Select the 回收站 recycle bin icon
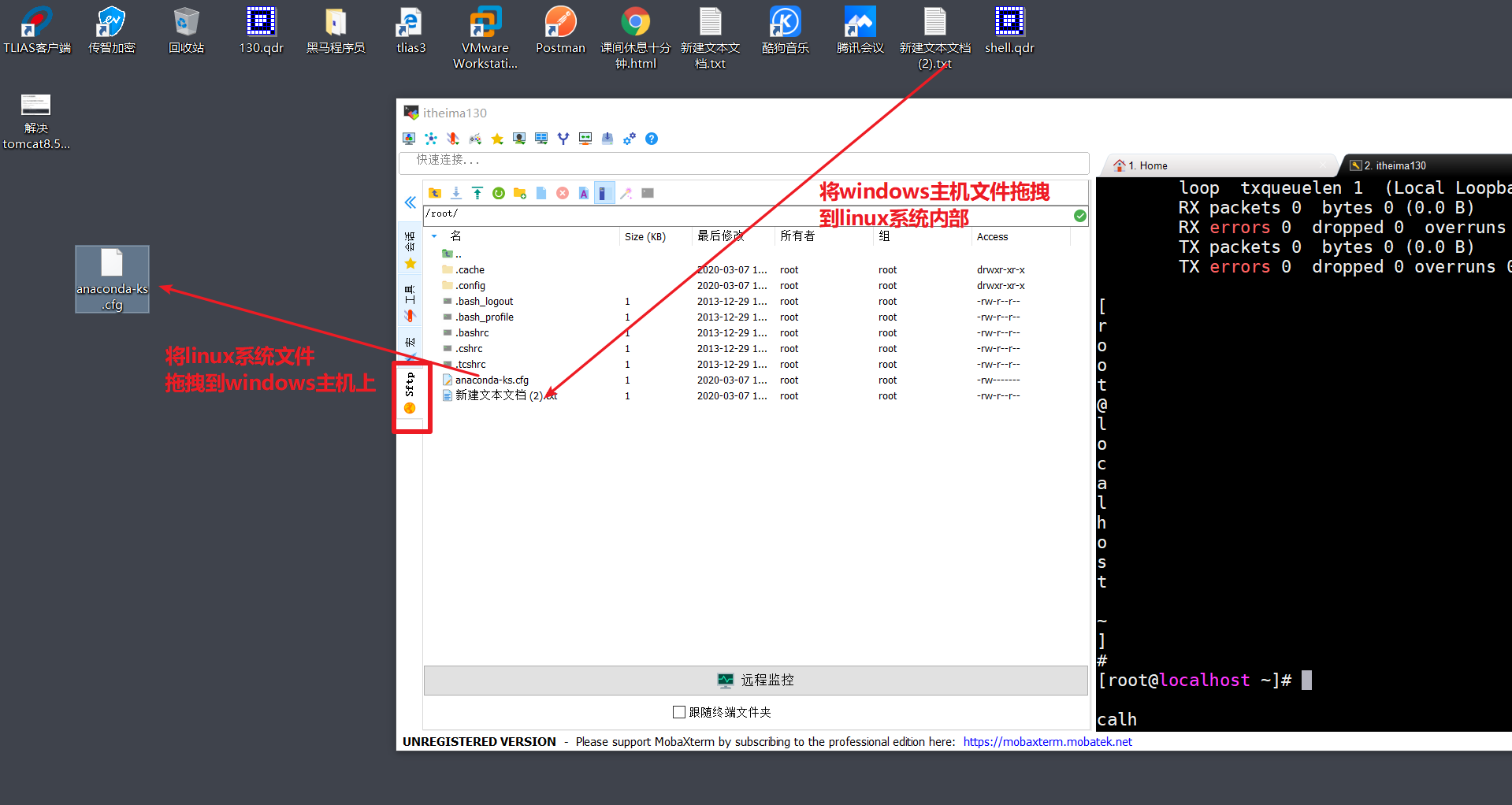This screenshot has height=805, width=1512. click(x=186, y=30)
